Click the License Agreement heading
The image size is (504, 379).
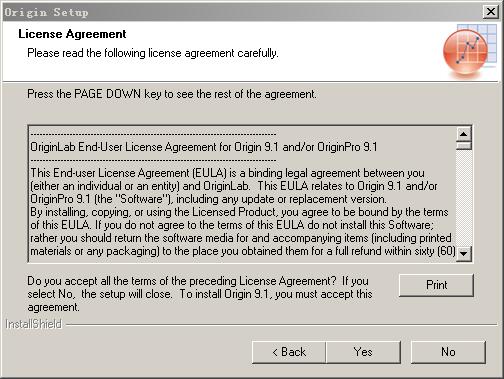coord(72,34)
